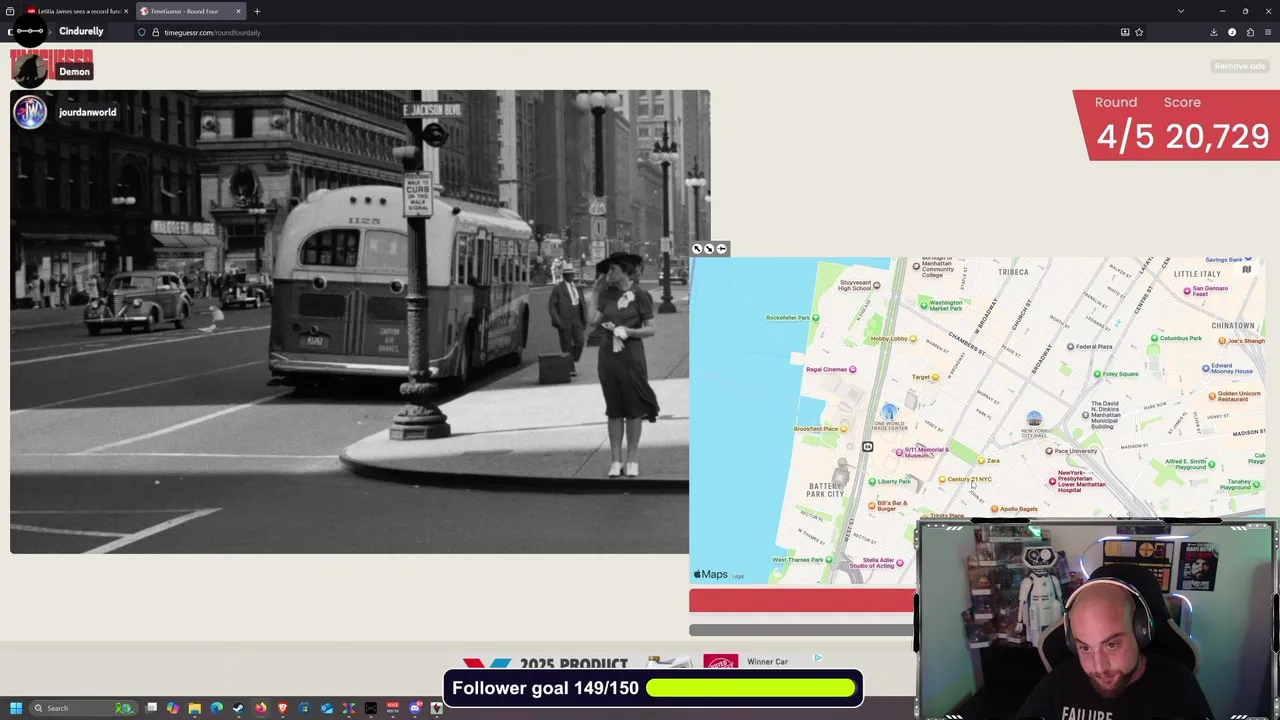Open Discord from the taskbar
Image resolution: width=1280 pixels, height=720 pixels.
415,708
